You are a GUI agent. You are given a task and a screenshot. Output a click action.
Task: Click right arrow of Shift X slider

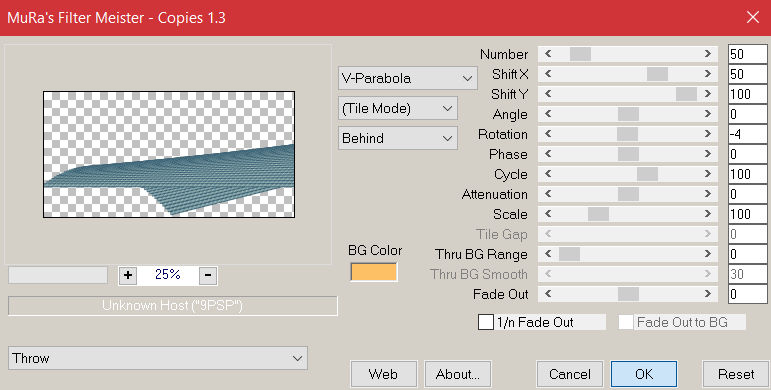pos(708,74)
